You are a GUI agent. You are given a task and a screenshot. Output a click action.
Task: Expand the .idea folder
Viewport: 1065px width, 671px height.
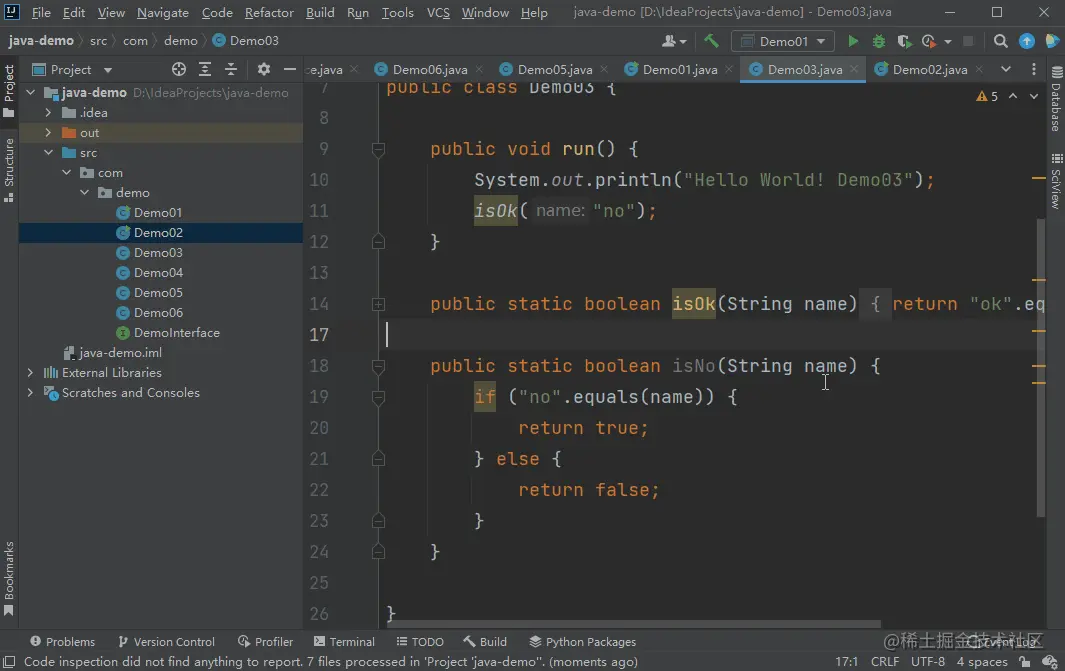[48, 113]
